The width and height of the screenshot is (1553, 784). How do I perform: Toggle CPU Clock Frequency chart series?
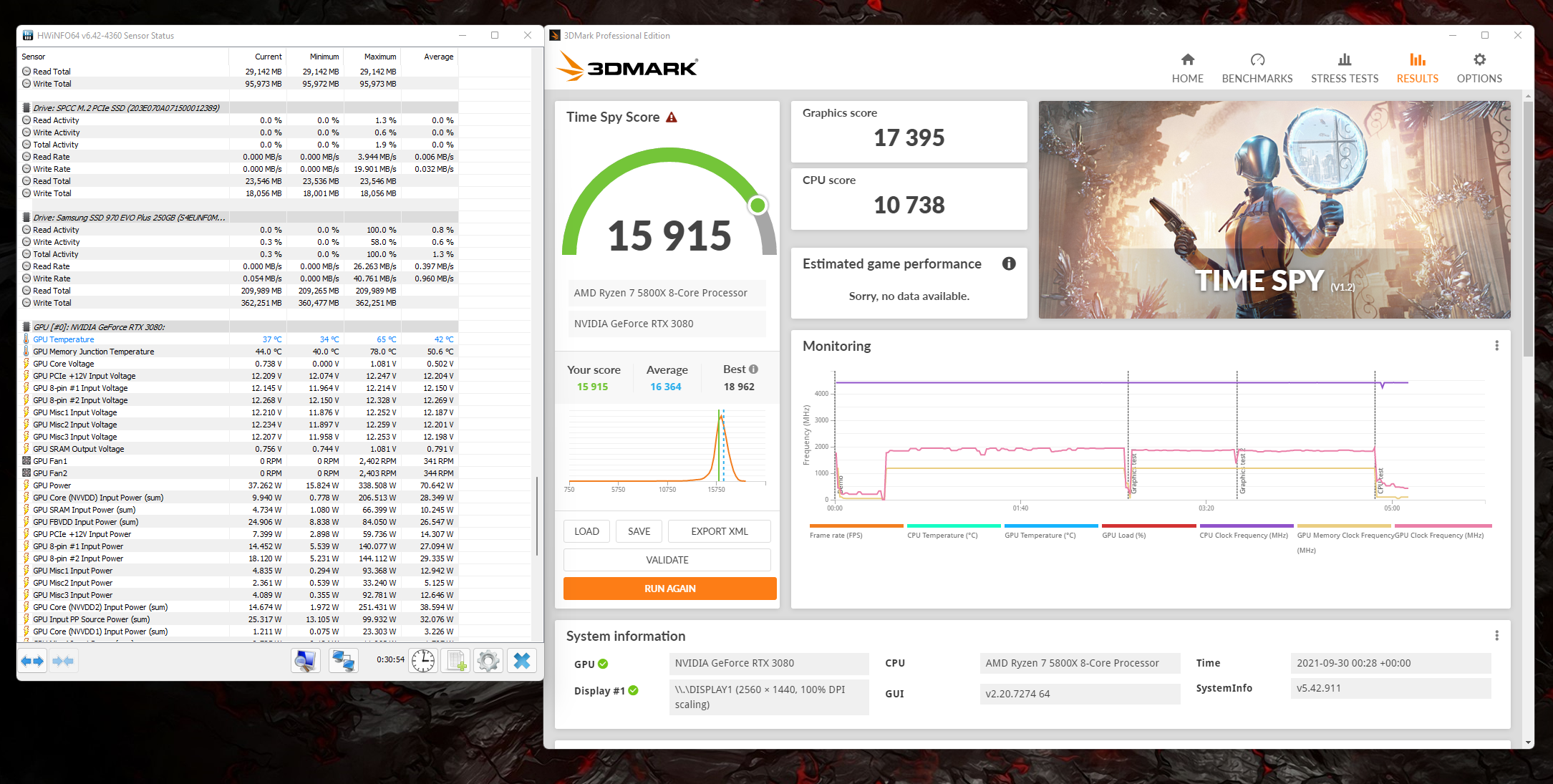coord(1247,531)
